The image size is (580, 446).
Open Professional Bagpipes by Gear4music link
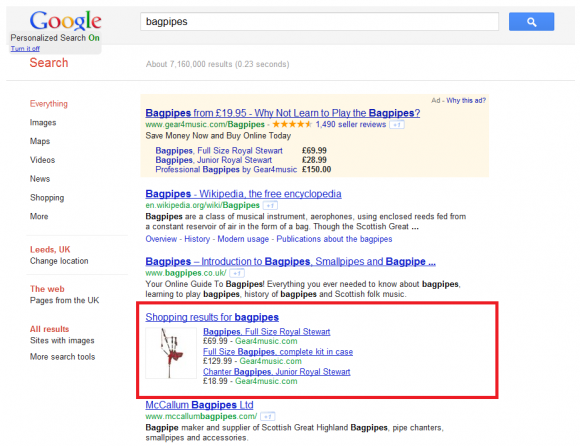point(226,170)
